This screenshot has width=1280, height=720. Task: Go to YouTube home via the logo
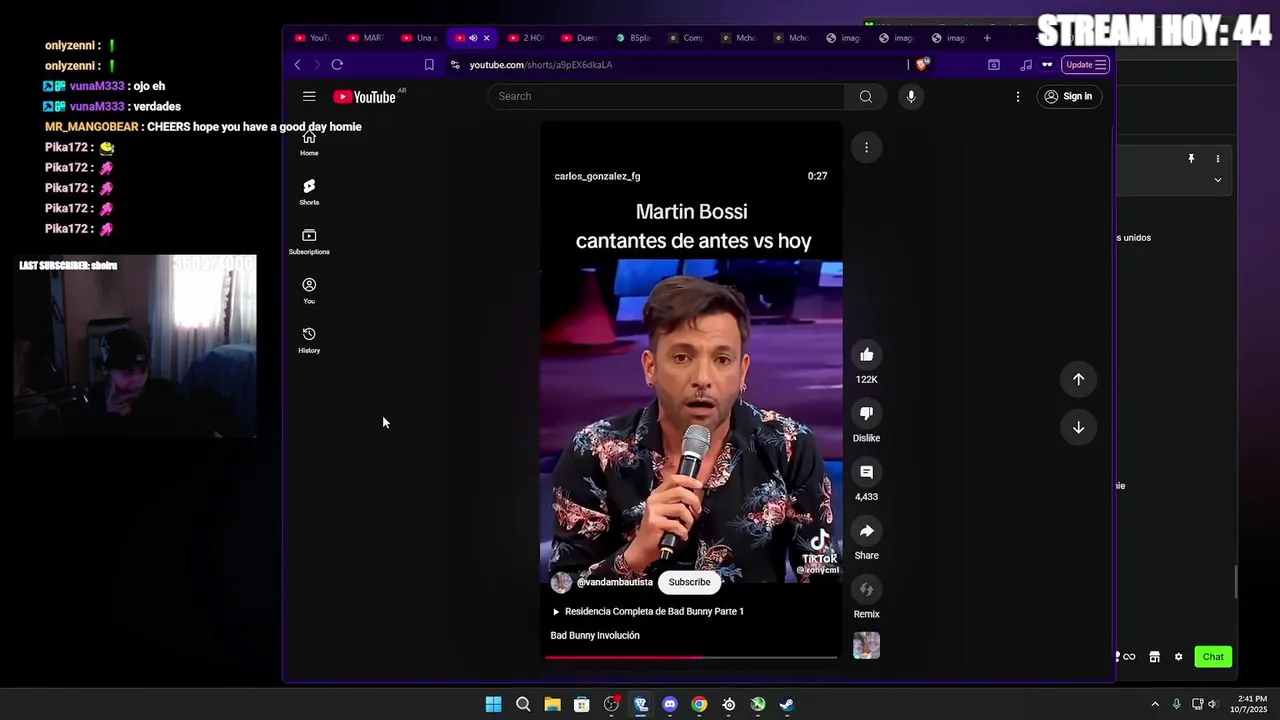(x=365, y=97)
